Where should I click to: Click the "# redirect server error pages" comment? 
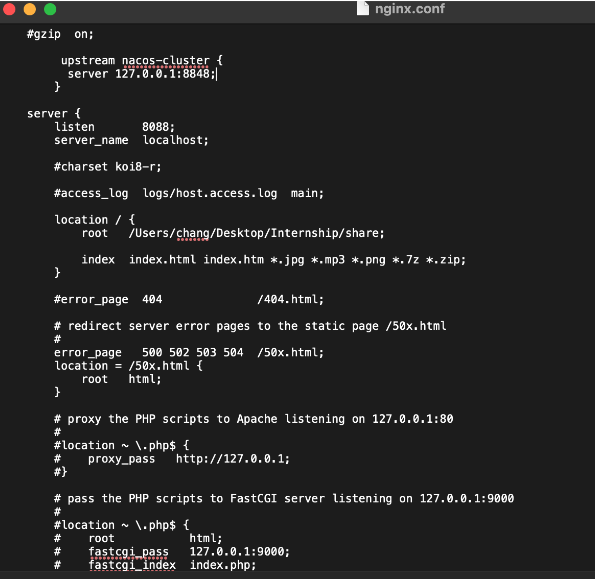(x=250, y=326)
